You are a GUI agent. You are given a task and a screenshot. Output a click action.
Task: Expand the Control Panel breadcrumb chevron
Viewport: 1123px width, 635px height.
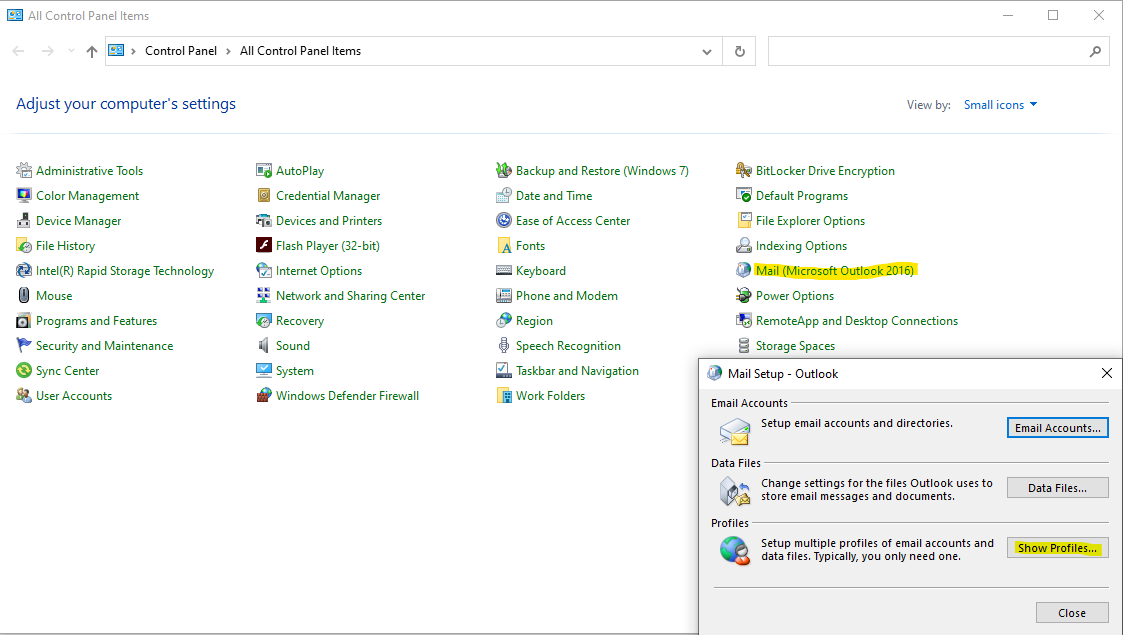pos(227,51)
